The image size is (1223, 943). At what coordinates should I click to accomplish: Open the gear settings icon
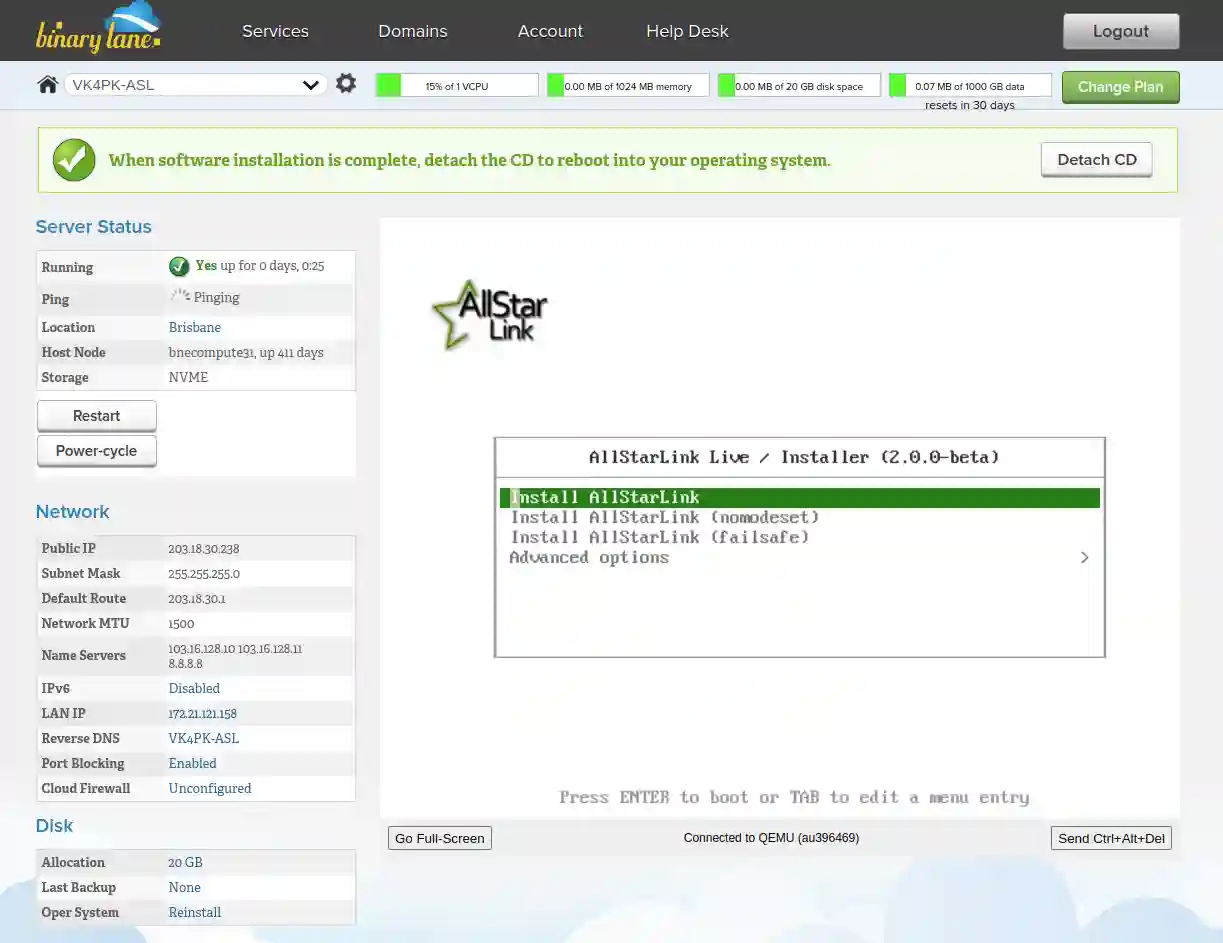coord(346,84)
